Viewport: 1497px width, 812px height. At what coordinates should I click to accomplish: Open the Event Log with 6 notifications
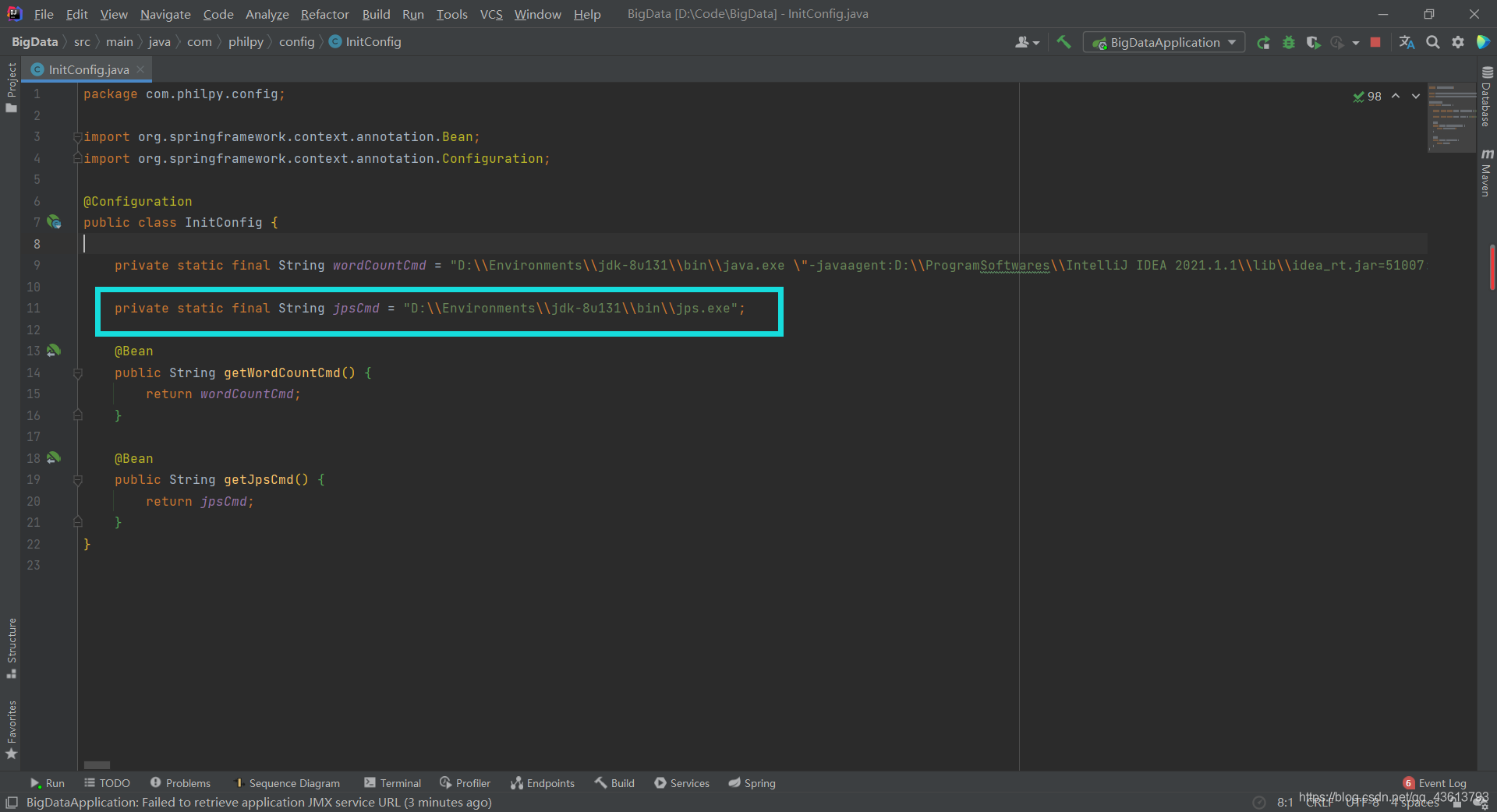[1435, 783]
